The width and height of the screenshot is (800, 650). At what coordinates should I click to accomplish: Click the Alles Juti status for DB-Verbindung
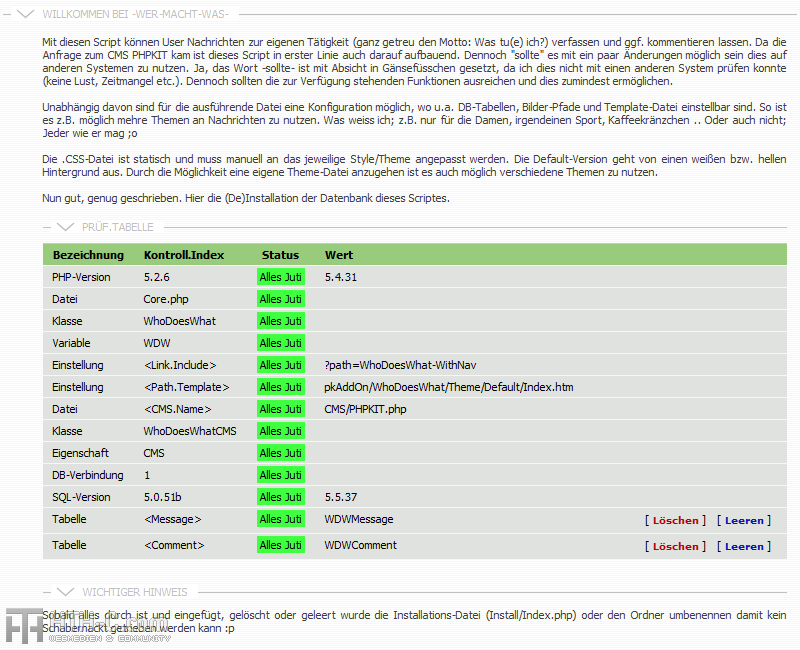pyautogui.click(x=281, y=474)
